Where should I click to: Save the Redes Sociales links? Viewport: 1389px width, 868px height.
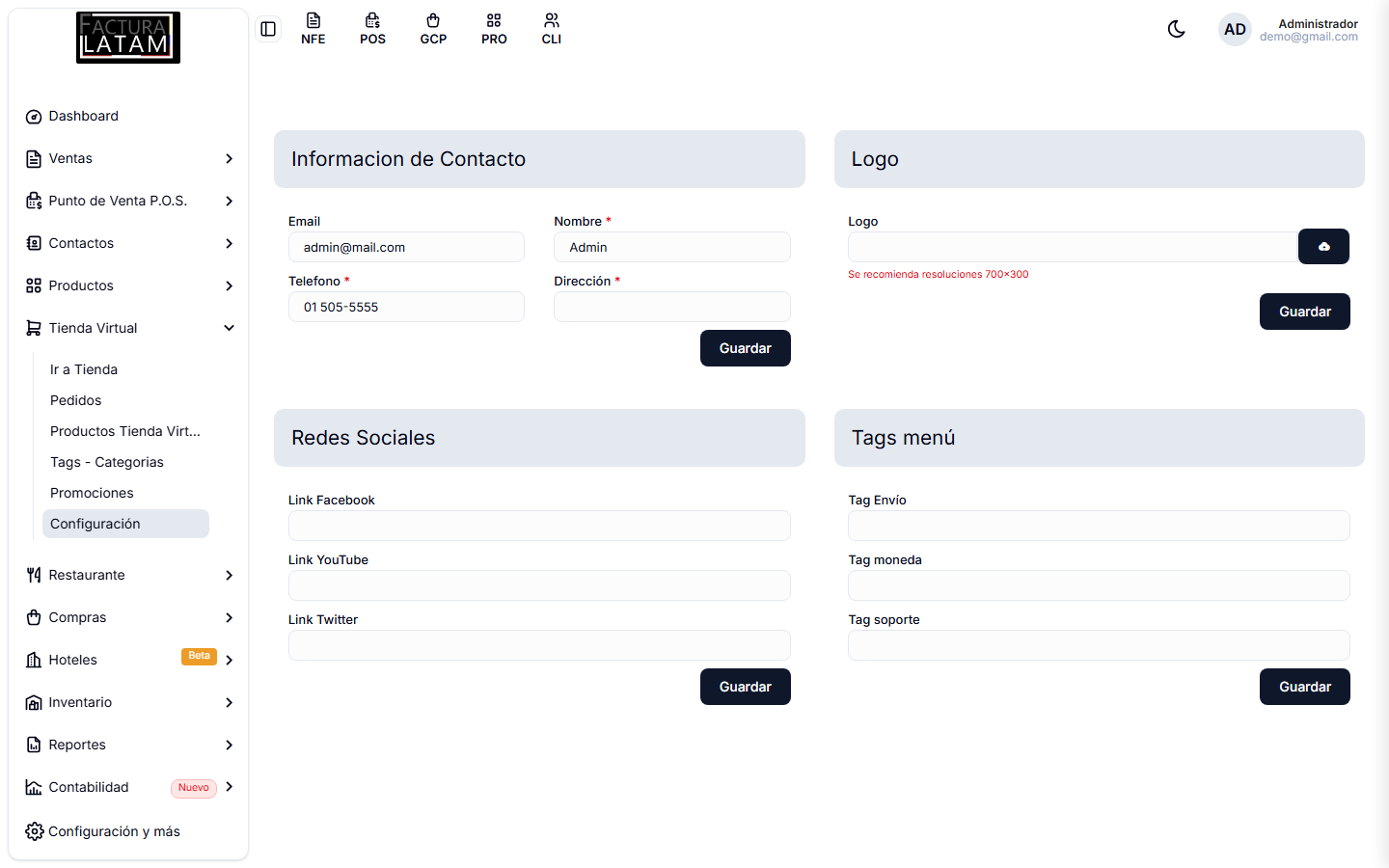point(746,687)
